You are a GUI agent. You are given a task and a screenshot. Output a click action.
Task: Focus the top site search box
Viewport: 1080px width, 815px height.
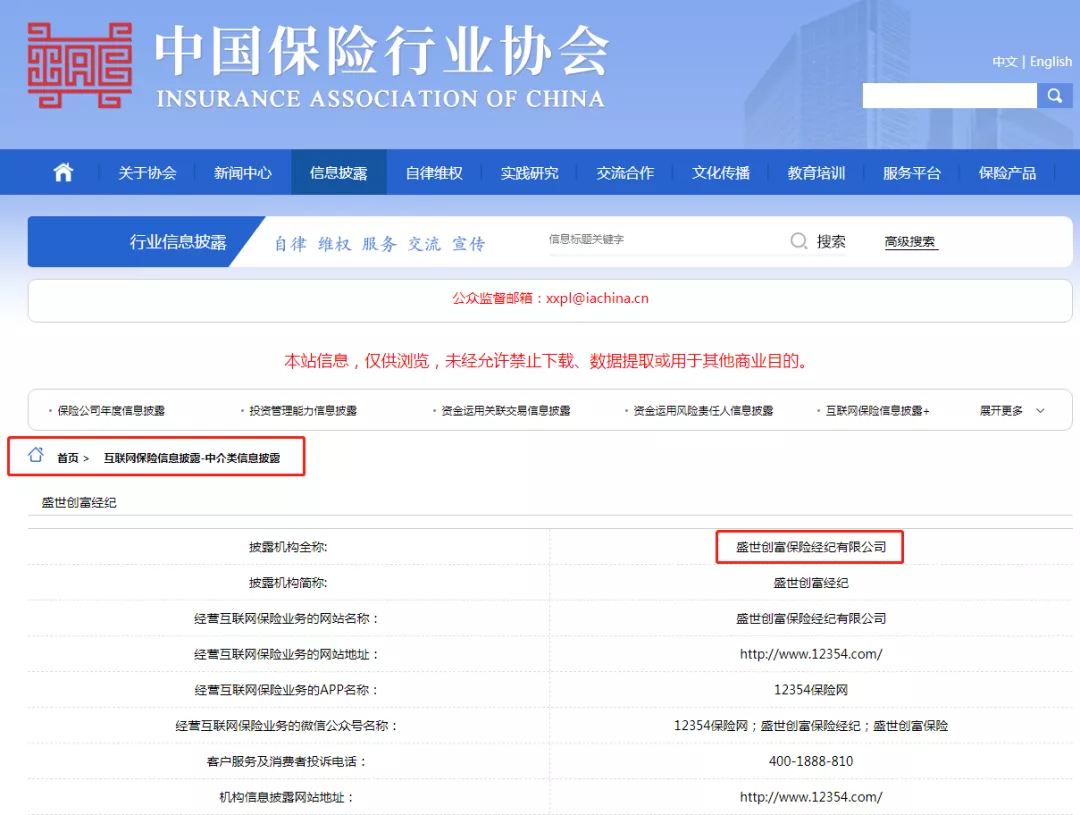click(x=949, y=96)
